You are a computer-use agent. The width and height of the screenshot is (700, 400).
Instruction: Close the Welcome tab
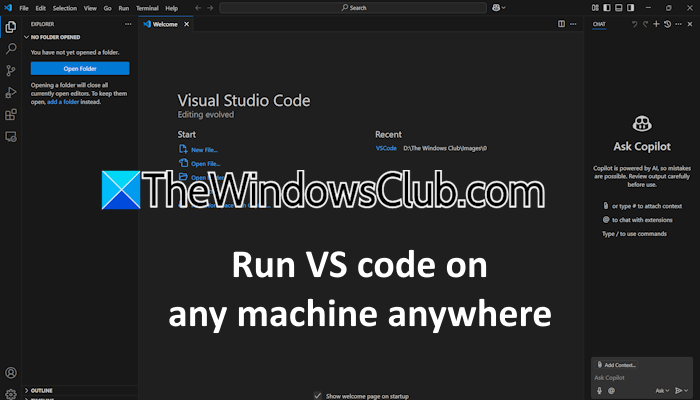(x=187, y=24)
